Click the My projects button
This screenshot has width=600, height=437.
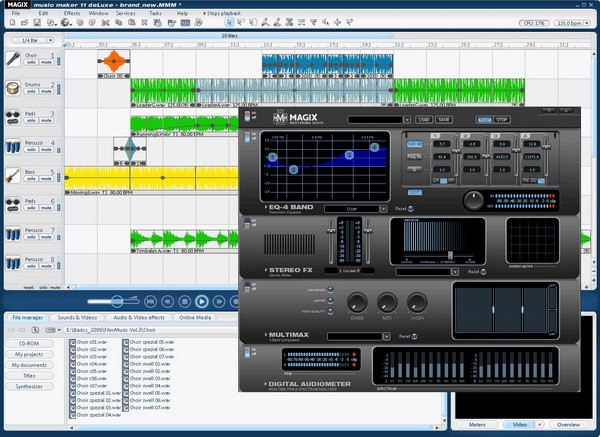(x=29, y=354)
